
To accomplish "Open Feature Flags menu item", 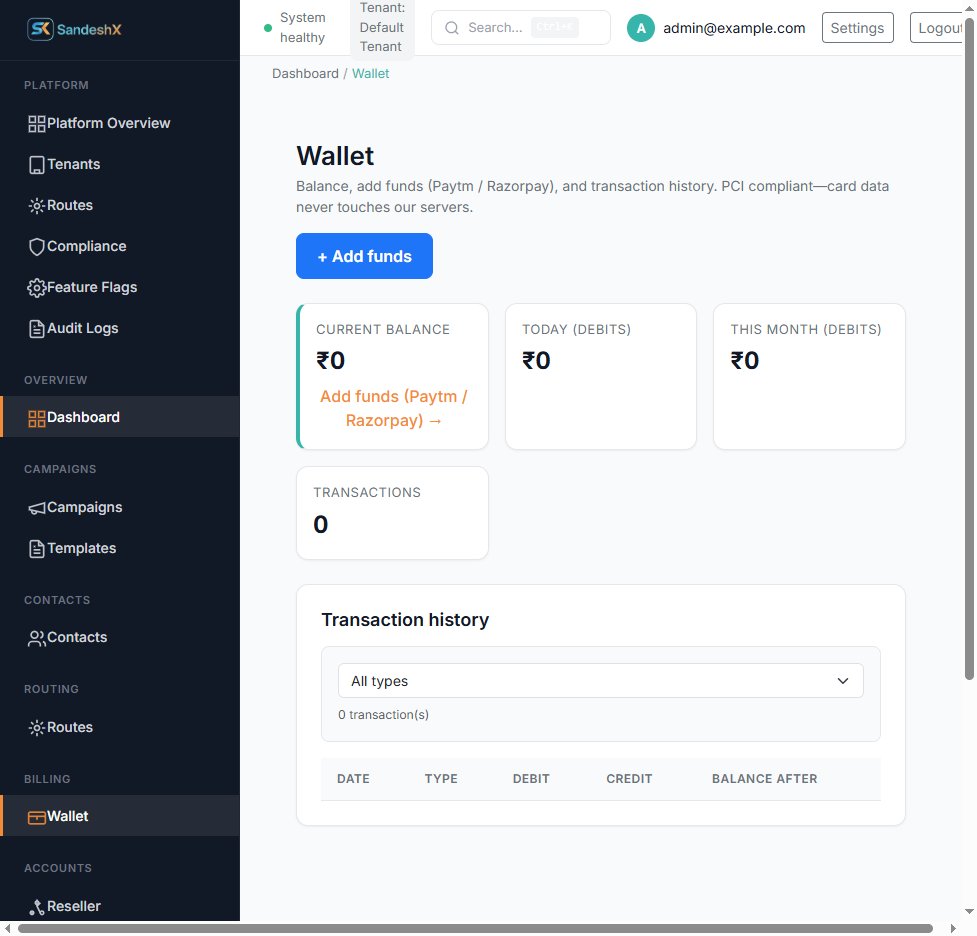I will pos(120,288).
